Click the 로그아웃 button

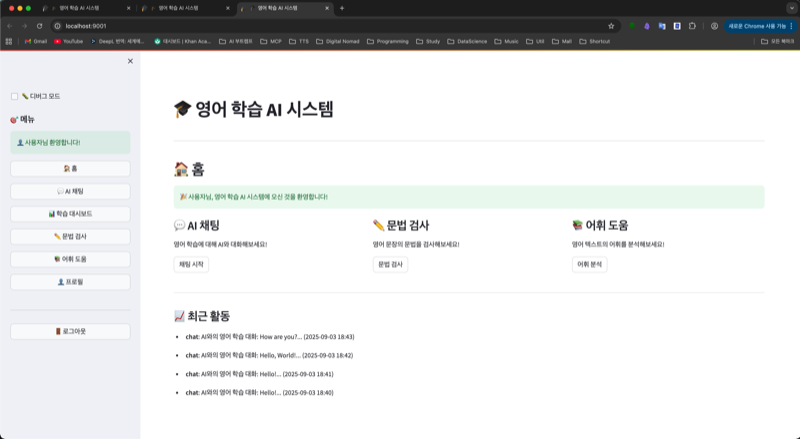[70, 331]
